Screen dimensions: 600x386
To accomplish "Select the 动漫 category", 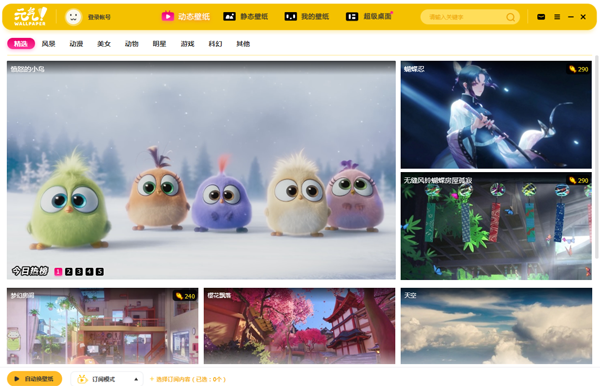I will tap(76, 44).
